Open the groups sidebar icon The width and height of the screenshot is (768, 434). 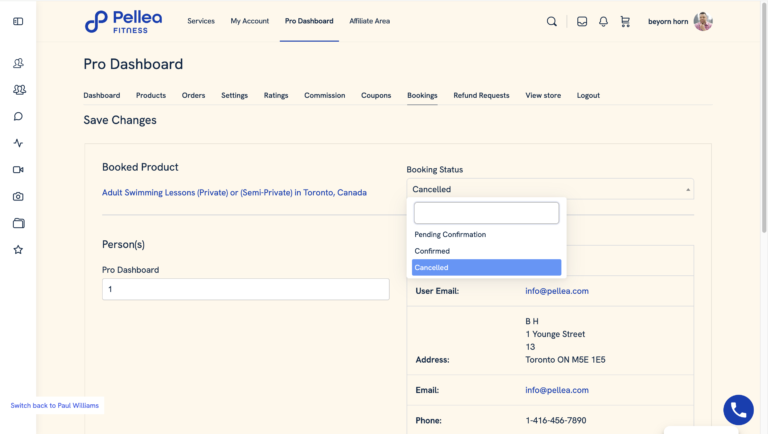[x=19, y=90]
